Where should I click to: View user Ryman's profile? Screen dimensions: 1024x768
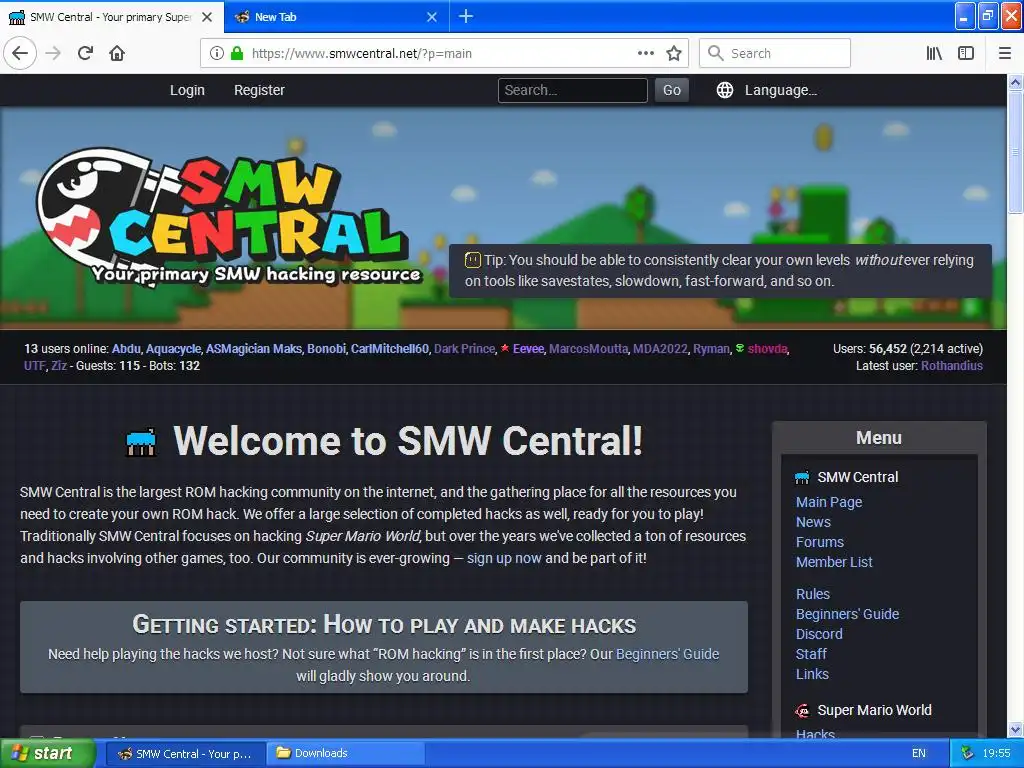pyautogui.click(x=711, y=349)
